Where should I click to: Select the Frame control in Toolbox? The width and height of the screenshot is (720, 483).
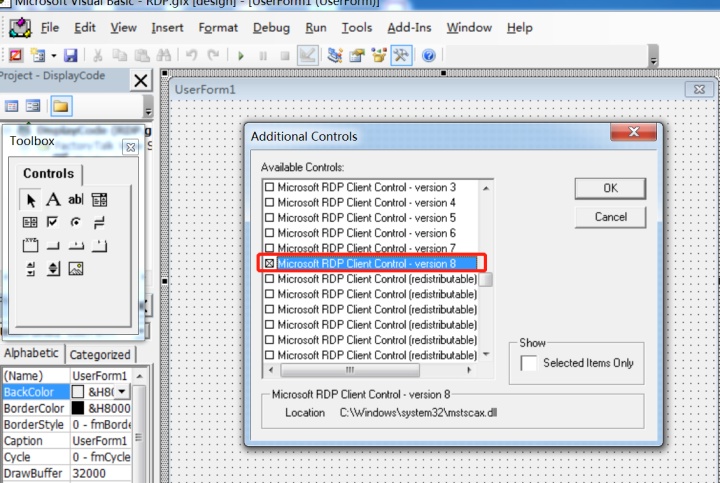tap(30, 246)
